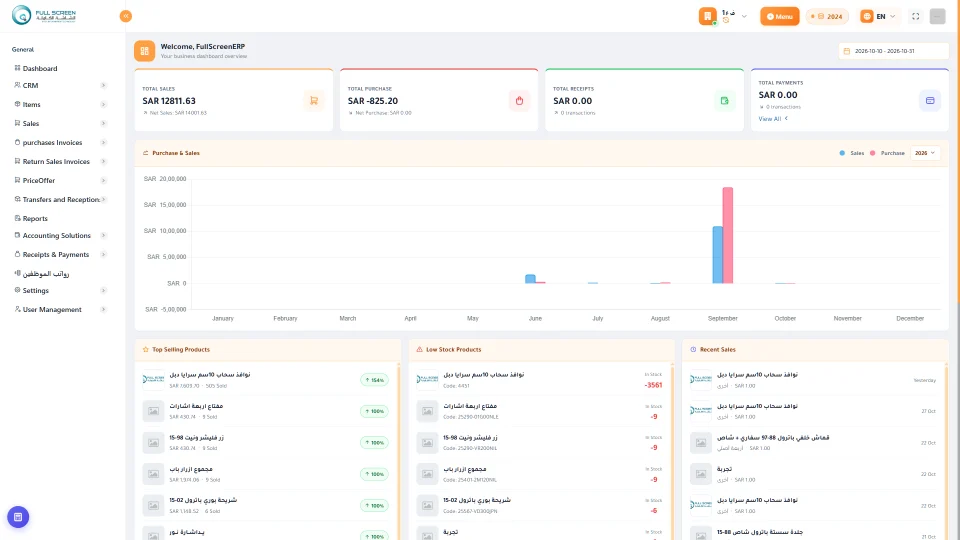Click the 2024 fiscal year badge

click(827, 17)
